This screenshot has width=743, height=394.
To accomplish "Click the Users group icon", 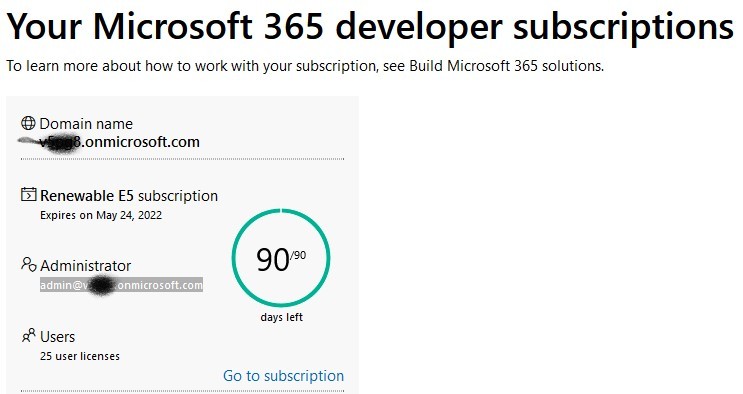I will click(28, 335).
